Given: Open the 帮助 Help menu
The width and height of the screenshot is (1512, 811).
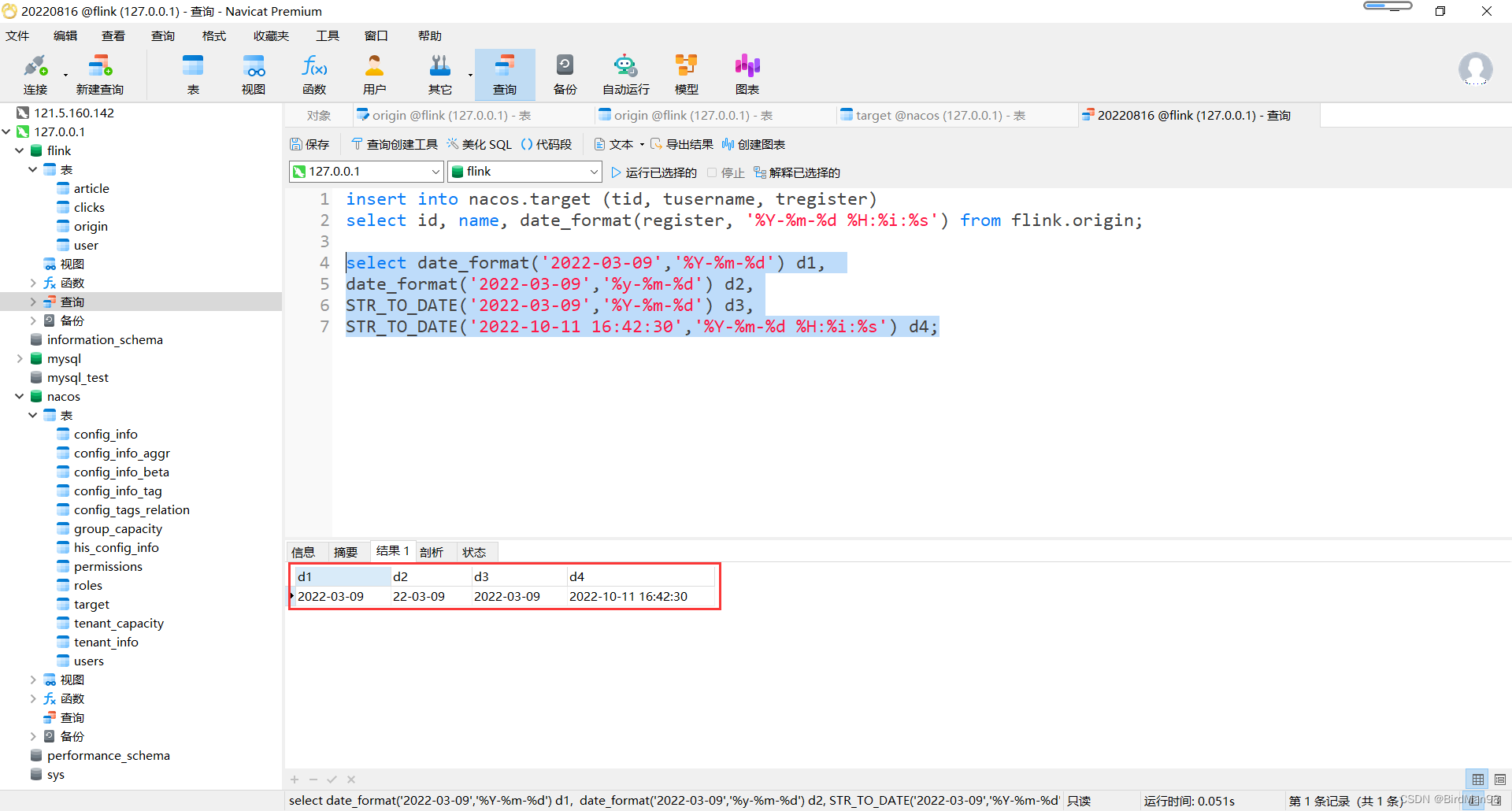Looking at the screenshot, I should tap(430, 36).
